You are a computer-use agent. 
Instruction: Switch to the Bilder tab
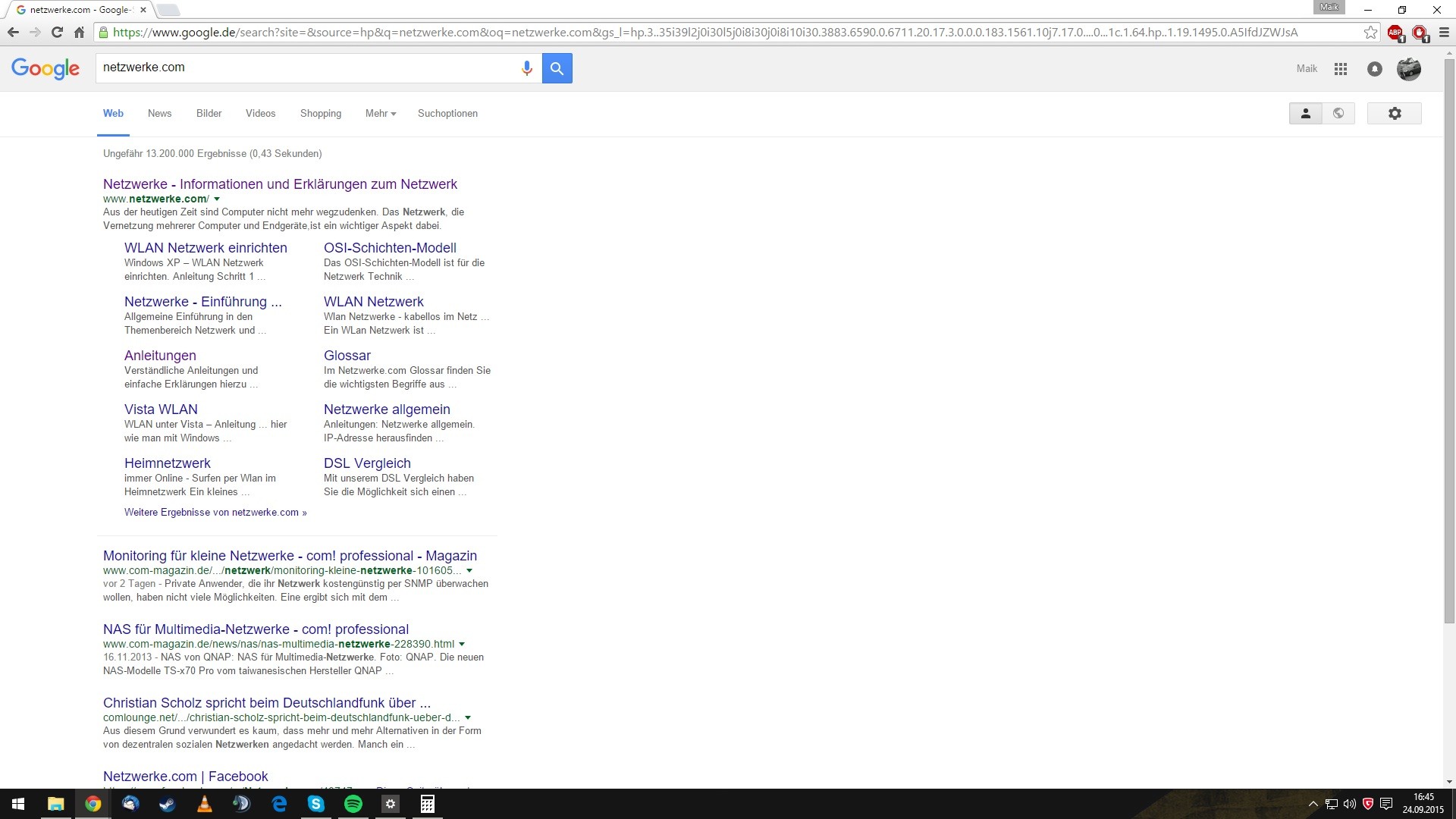pos(209,114)
